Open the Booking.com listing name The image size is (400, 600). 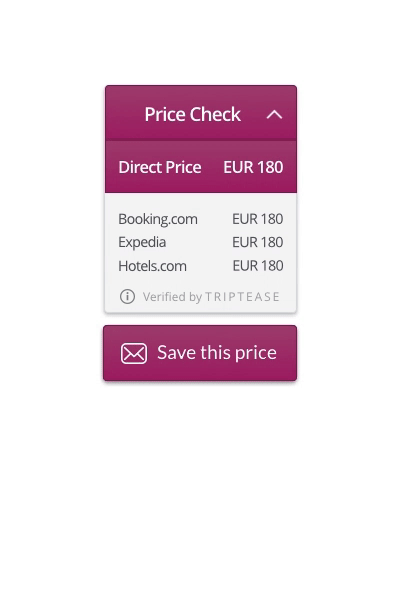(x=158, y=219)
